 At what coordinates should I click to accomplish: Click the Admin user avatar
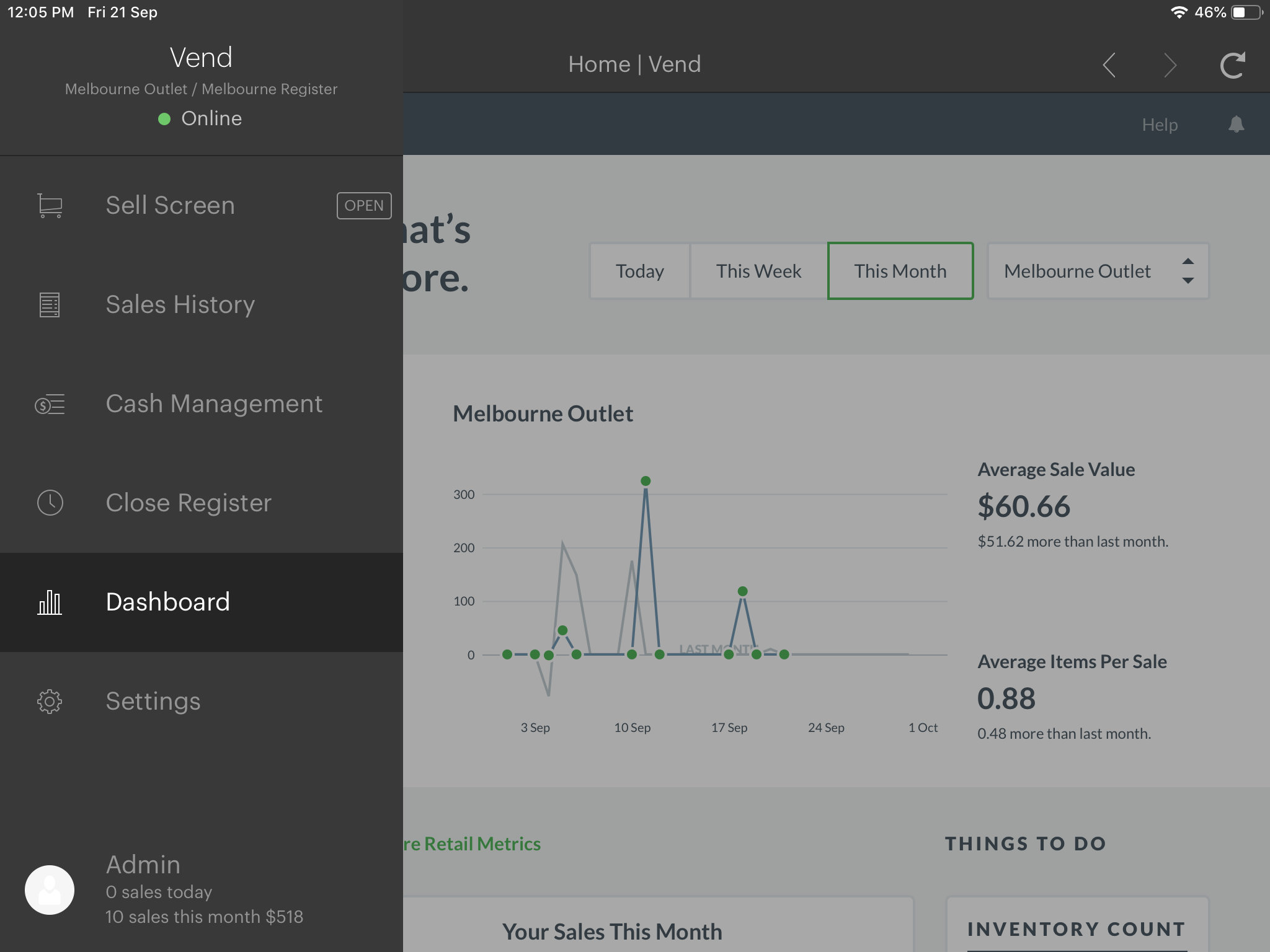(x=50, y=890)
